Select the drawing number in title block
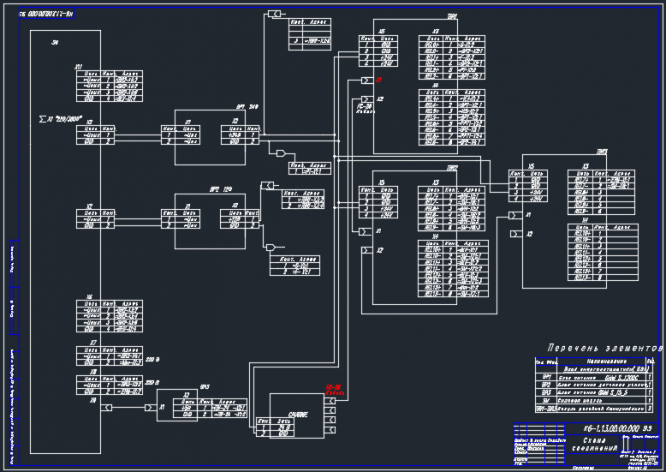The height and width of the screenshot is (472, 666). click(x=612, y=428)
